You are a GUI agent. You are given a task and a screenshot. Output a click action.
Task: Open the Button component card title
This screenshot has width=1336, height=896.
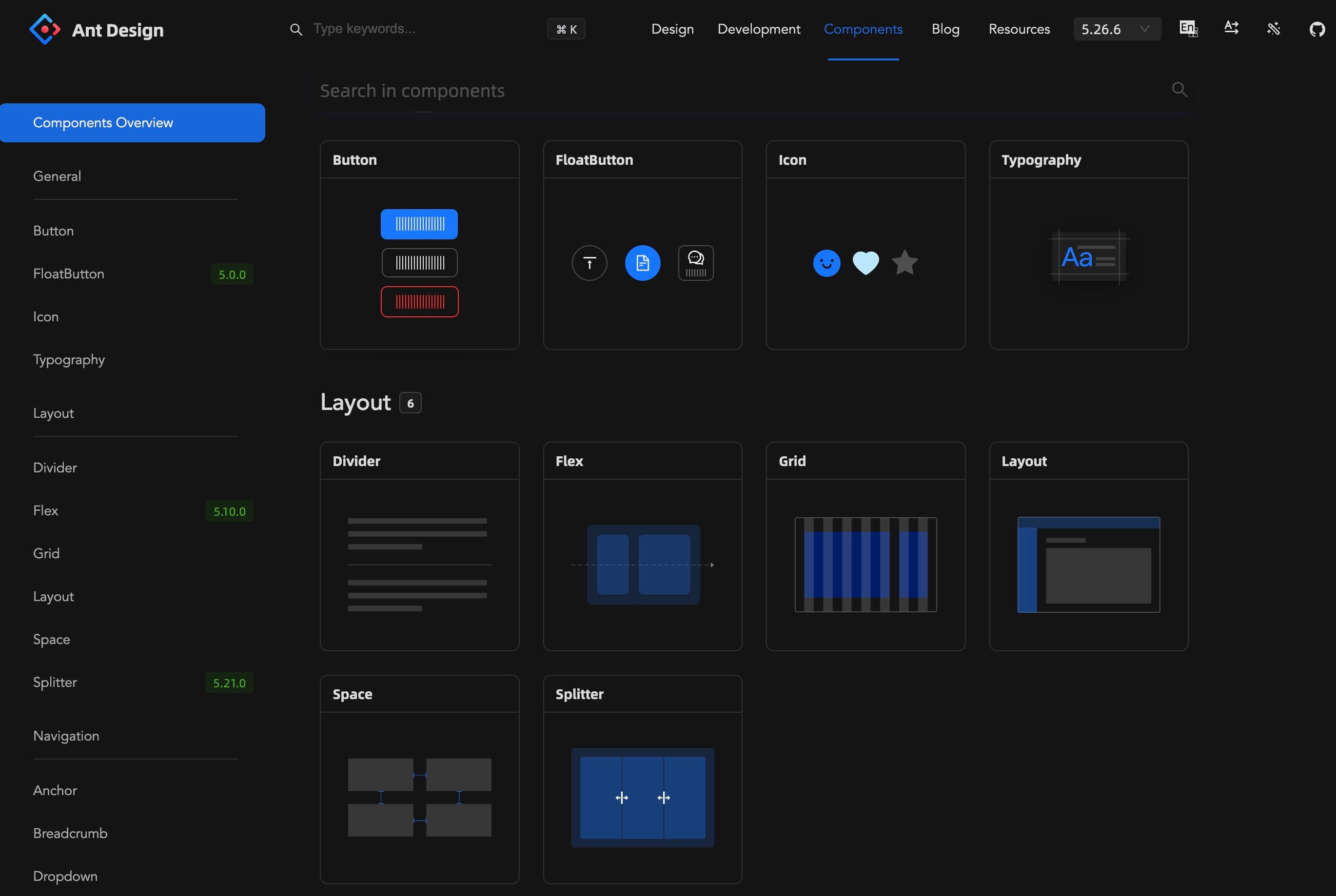click(x=355, y=160)
